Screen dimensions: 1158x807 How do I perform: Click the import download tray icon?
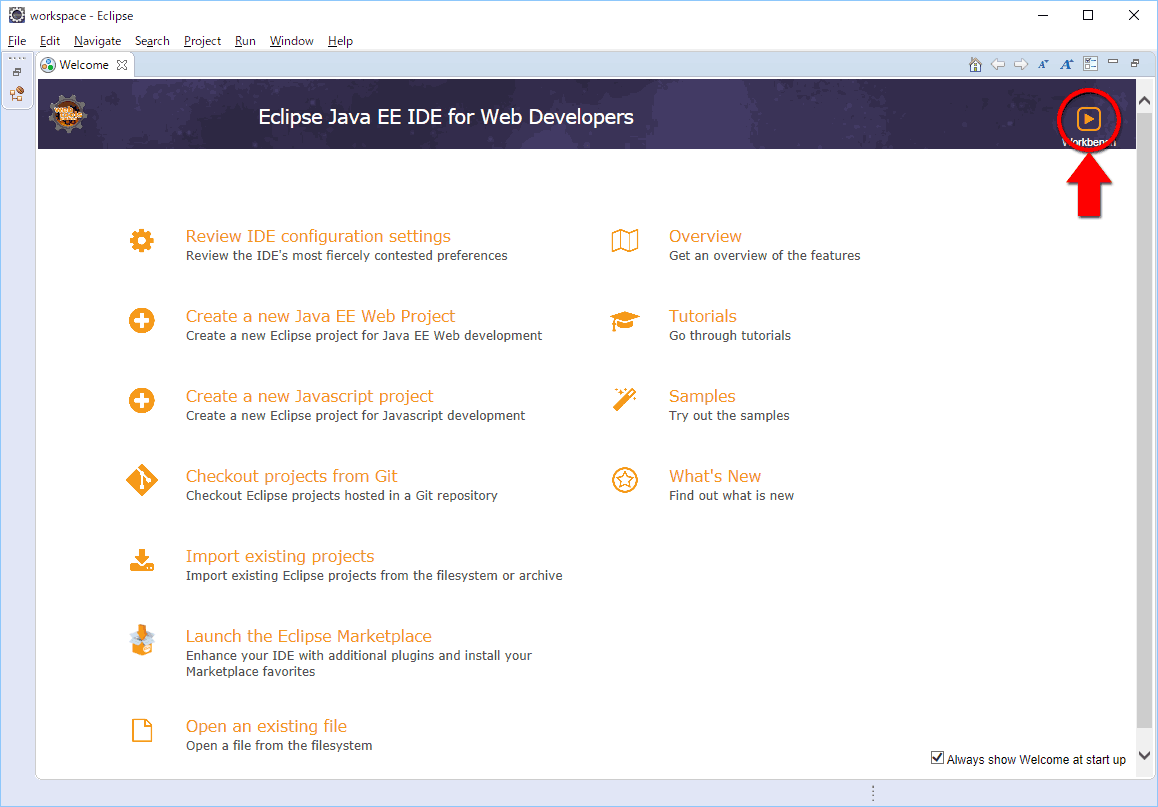point(142,560)
